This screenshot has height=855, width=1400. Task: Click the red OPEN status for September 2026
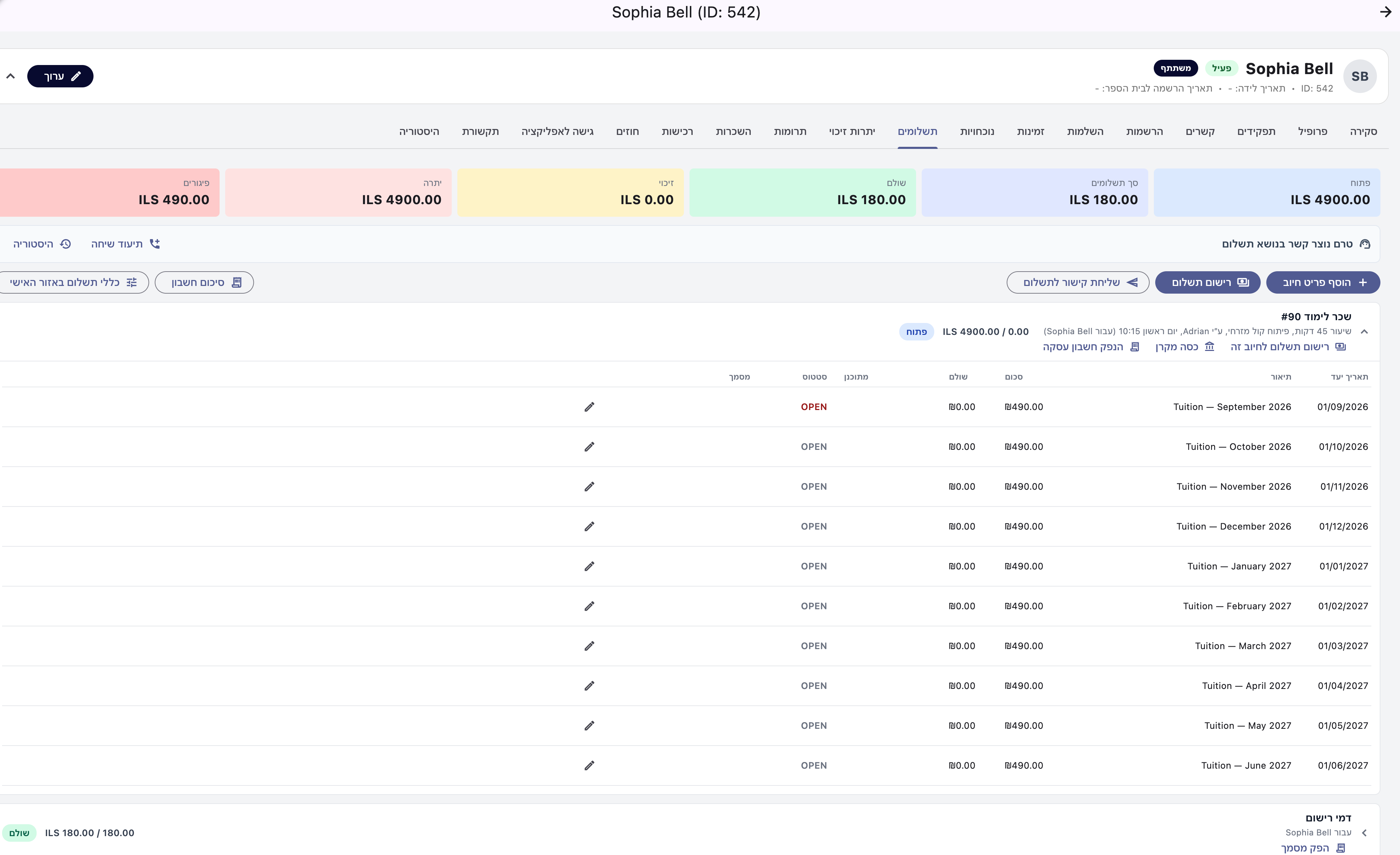click(x=814, y=407)
